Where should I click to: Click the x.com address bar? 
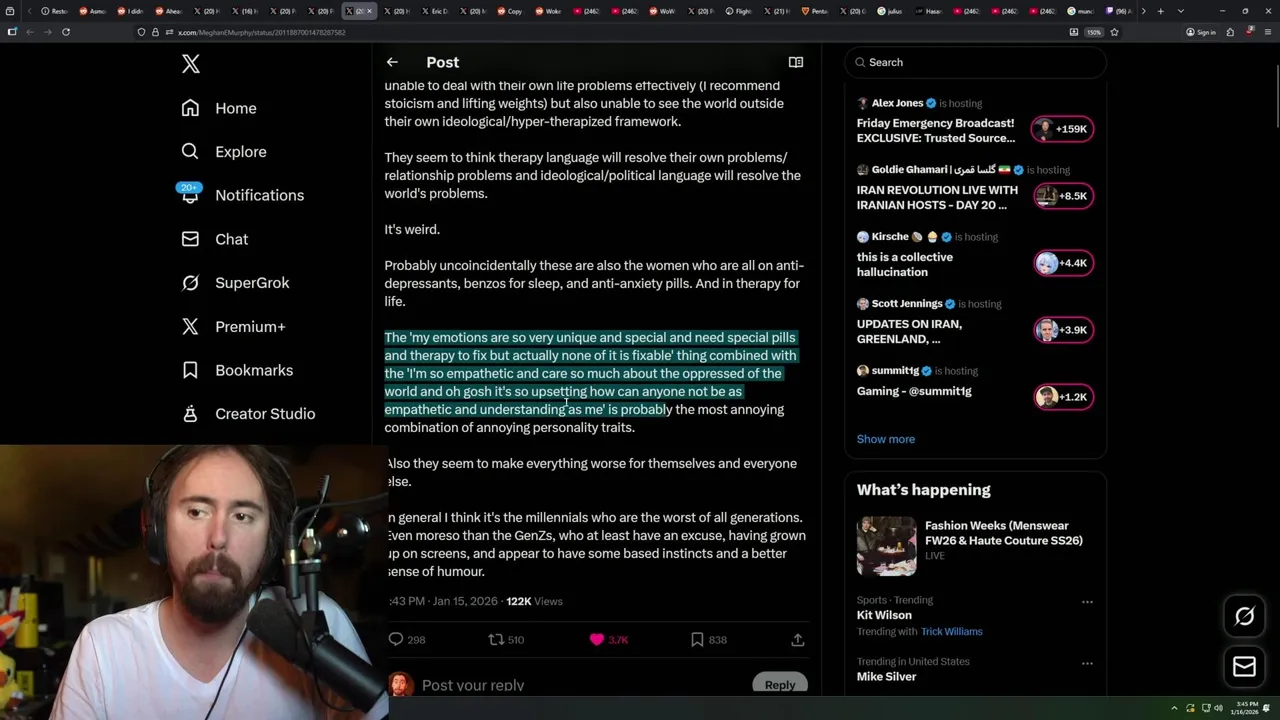click(x=600, y=32)
